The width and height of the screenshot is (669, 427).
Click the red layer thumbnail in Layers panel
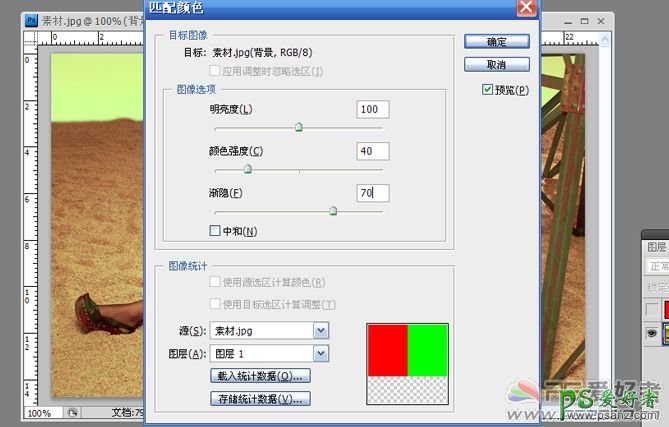(664, 310)
